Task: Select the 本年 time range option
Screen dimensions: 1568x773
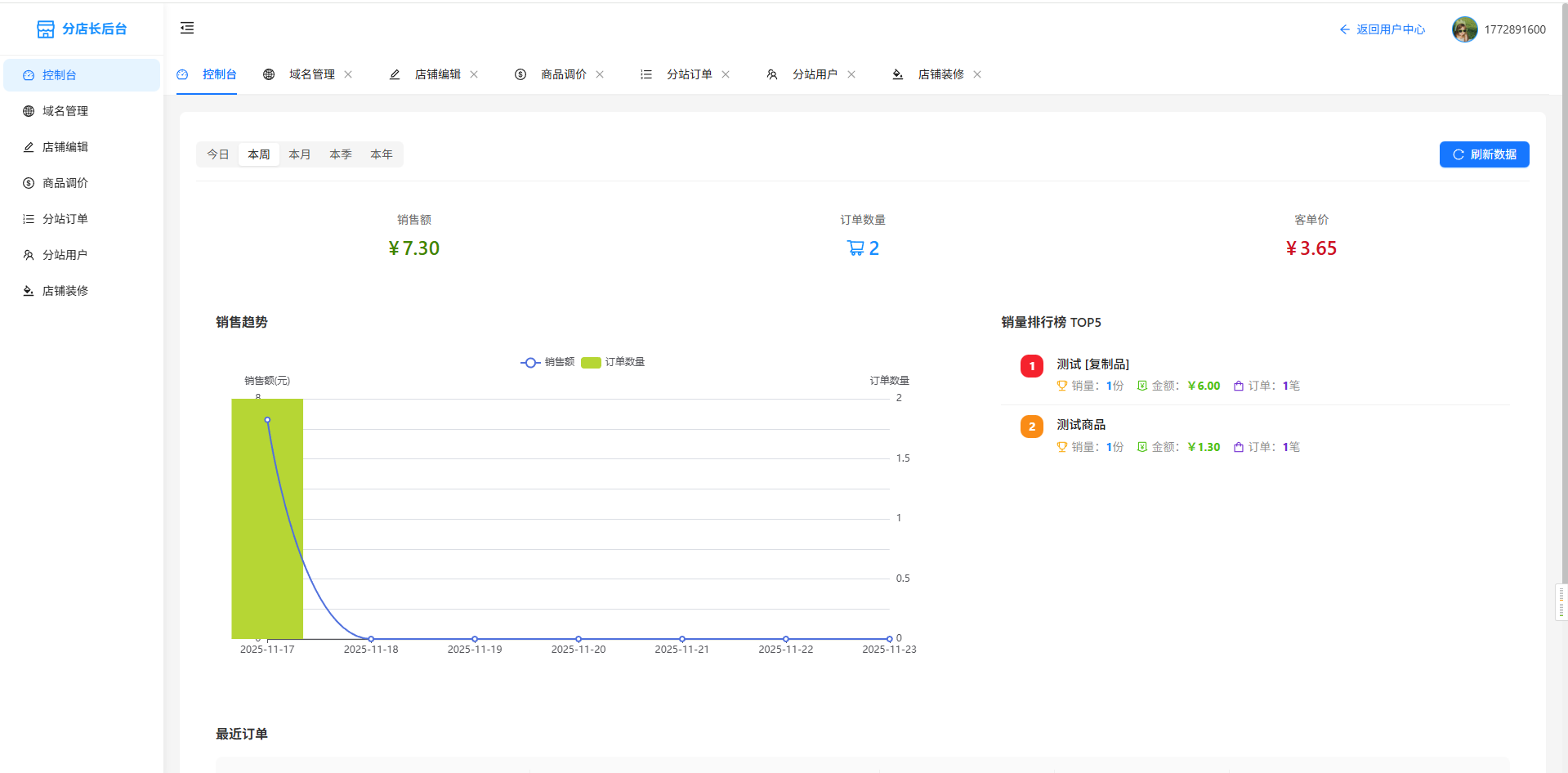Action: tap(382, 154)
